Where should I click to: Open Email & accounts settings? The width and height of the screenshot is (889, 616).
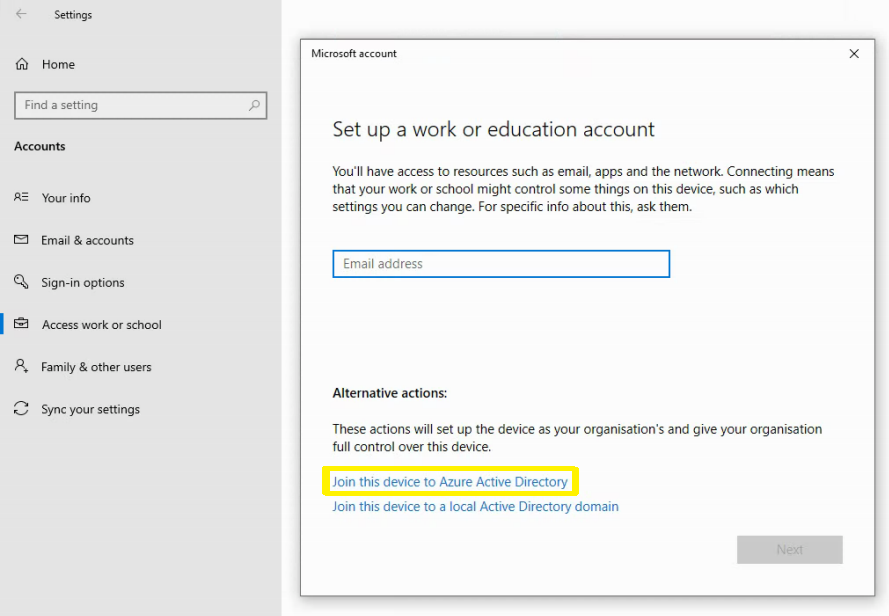87,241
